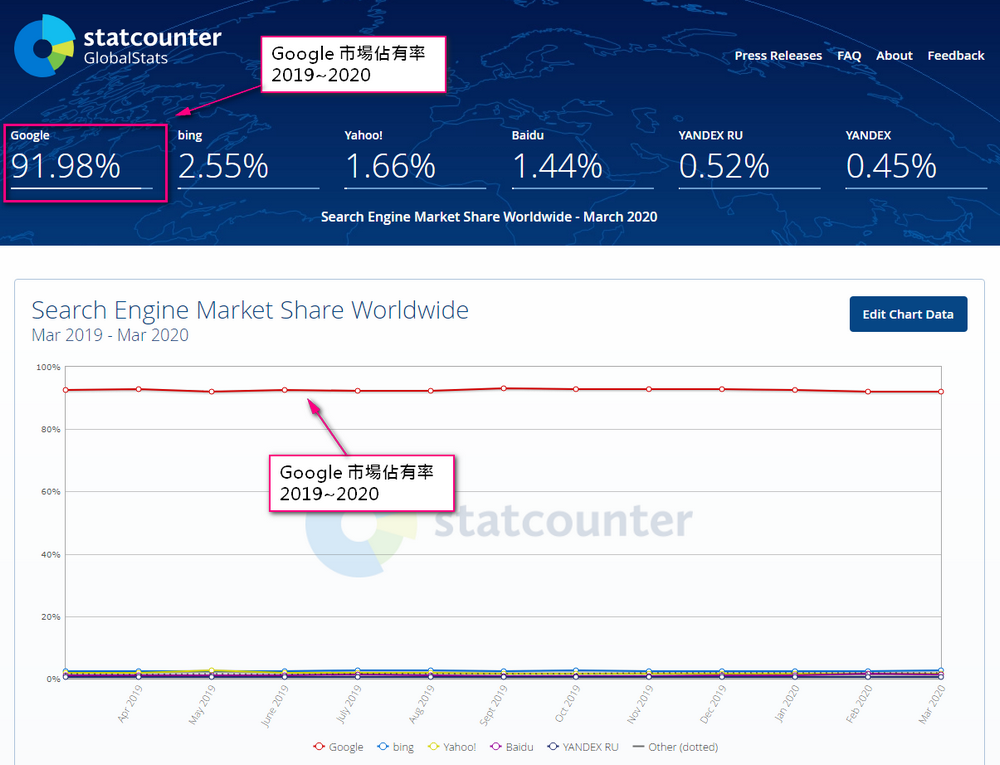
Task: Click Google data point at Dec 2019
Action: [x=722, y=389]
